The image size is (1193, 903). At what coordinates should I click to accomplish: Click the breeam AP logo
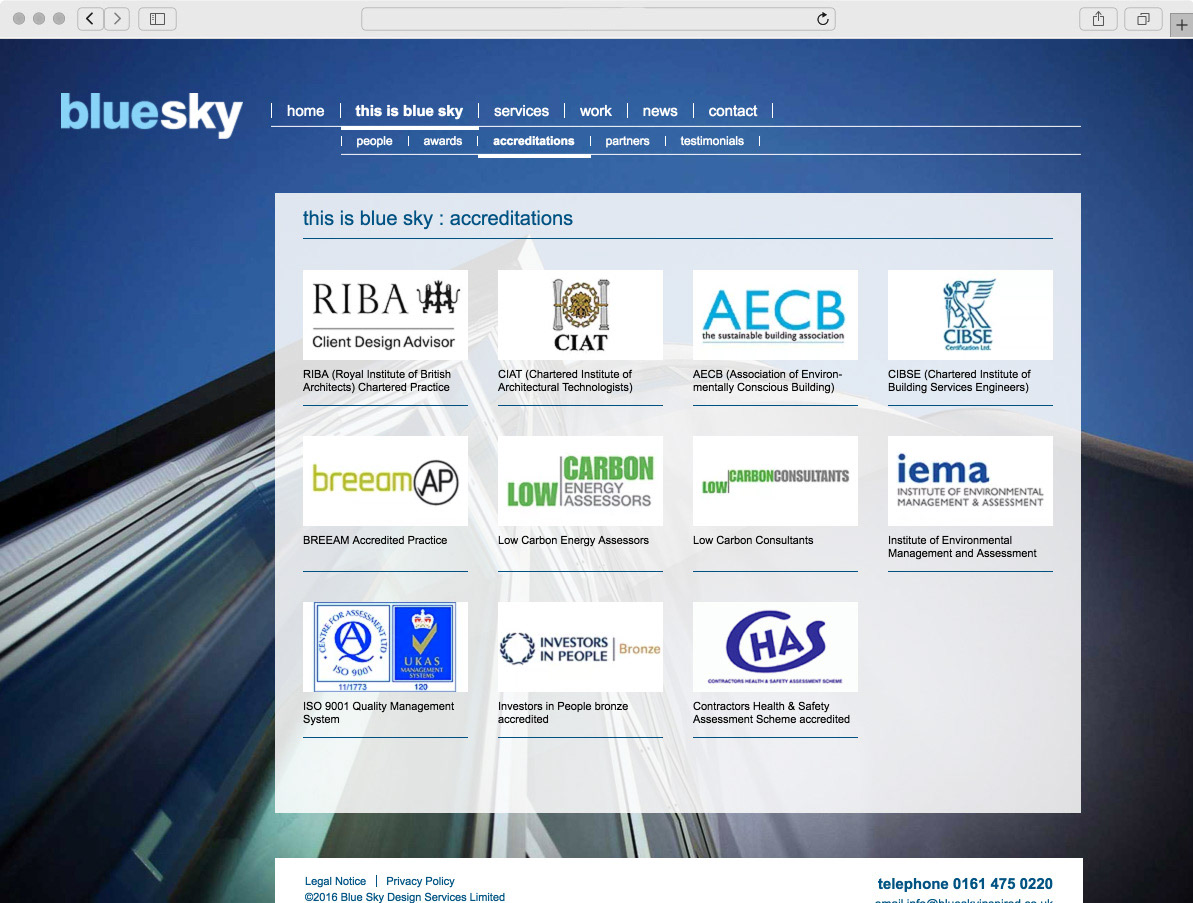tap(385, 481)
